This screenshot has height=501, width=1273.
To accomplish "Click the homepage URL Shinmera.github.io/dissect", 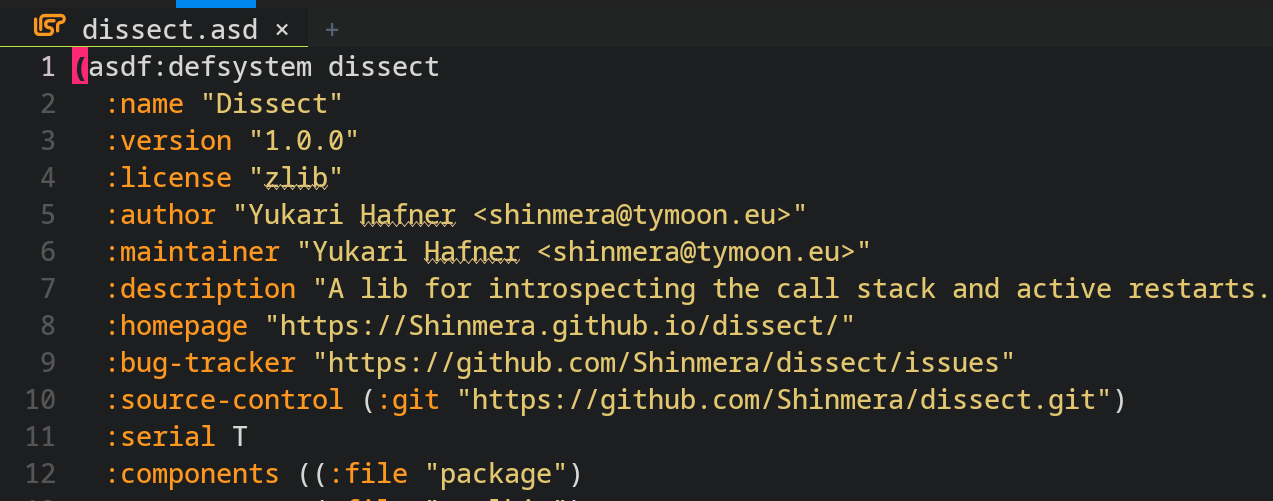I will coord(560,326).
